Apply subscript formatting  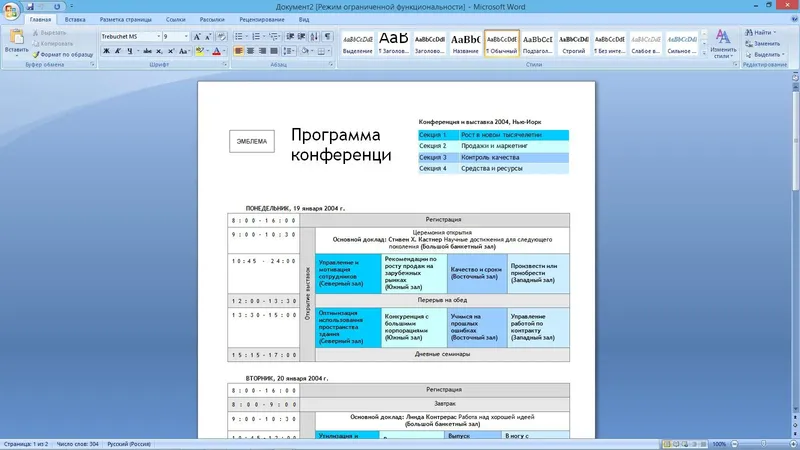[159, 51]
